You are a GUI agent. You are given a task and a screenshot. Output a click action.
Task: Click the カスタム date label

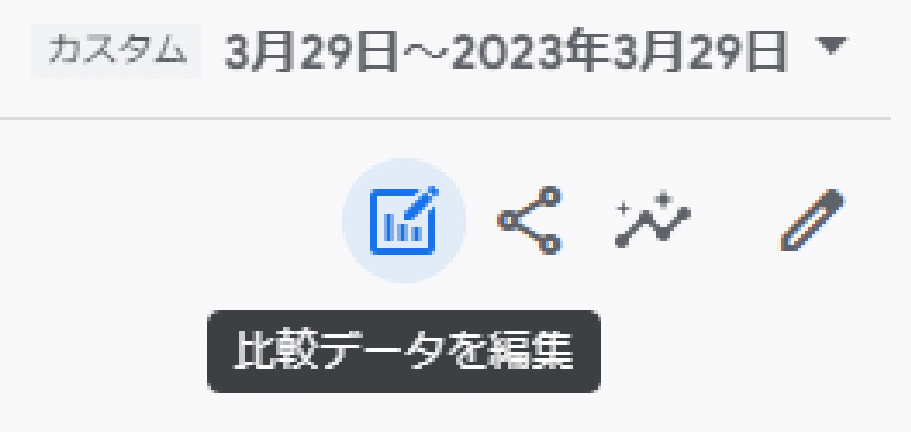coord(116,51)
